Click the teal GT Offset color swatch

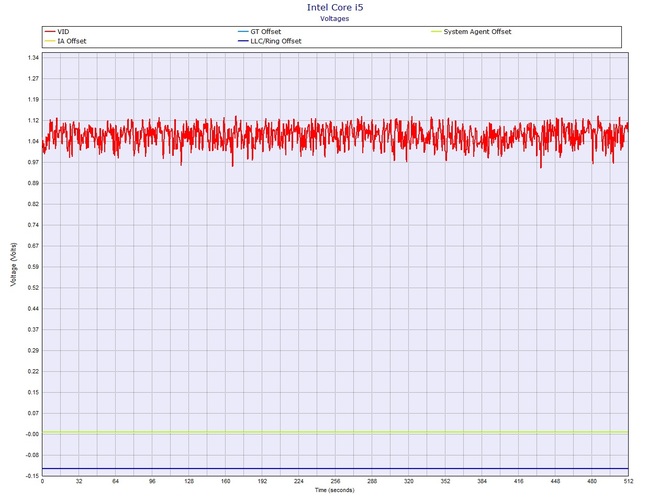tap(243, 32)
